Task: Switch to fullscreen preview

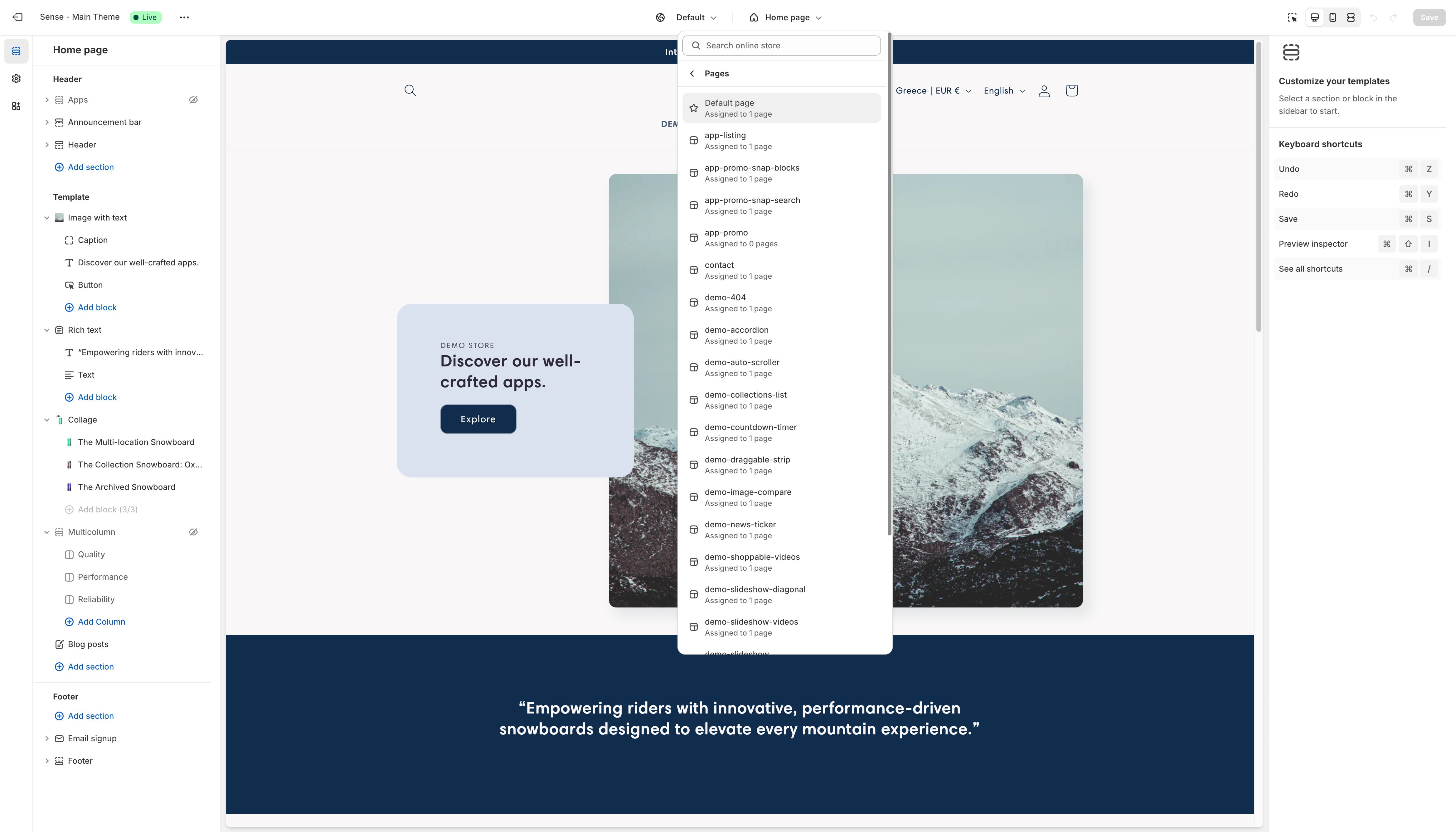Action: (1351, 18)
